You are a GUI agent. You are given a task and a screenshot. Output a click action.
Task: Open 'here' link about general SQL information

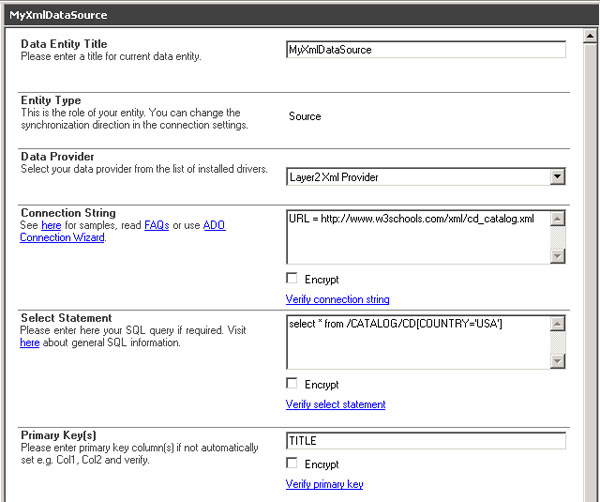point(29,343)
